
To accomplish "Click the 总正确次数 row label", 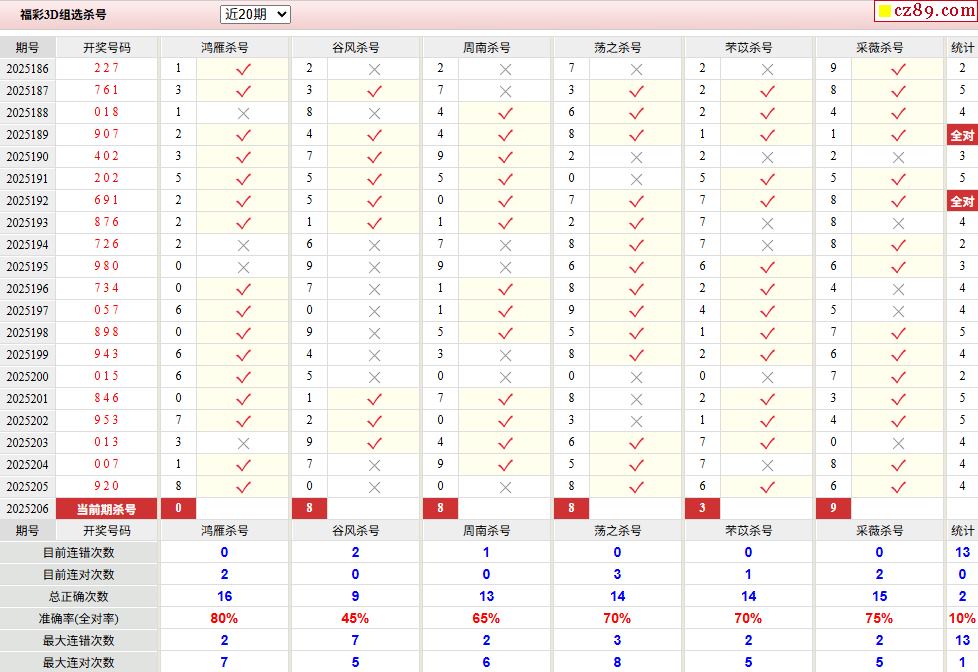I will [79, 597].
